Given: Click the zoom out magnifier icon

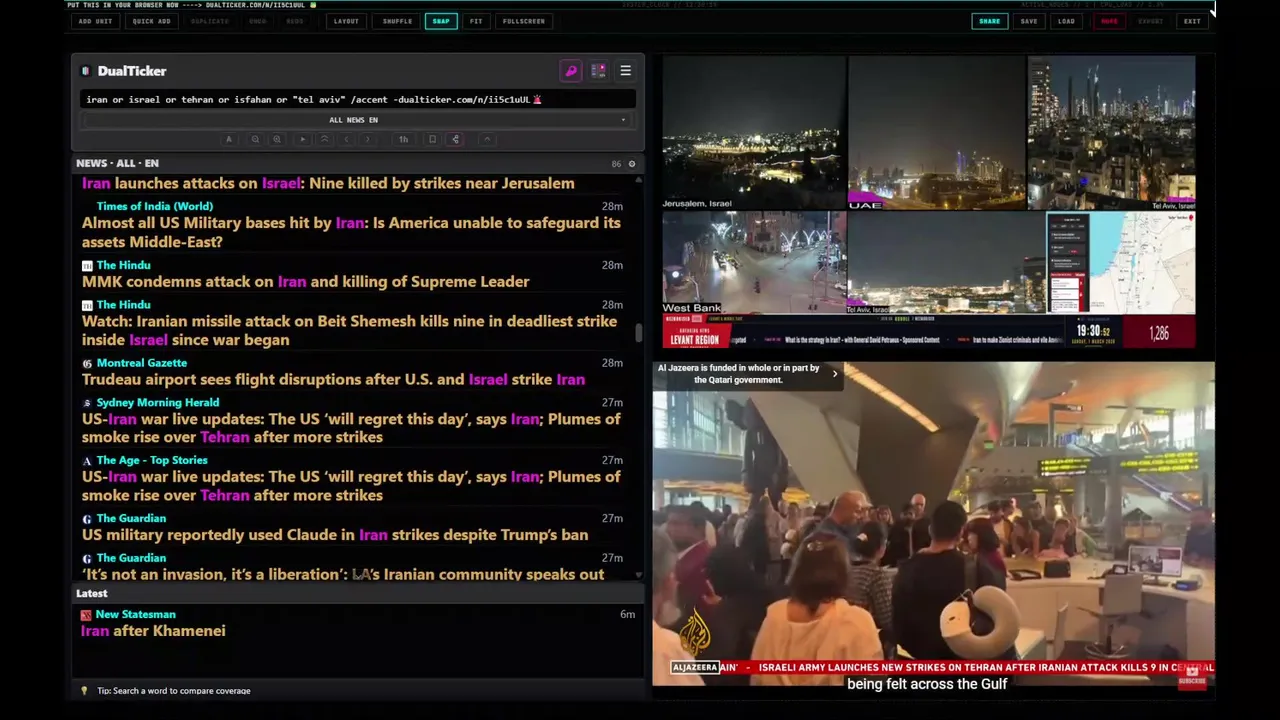Looking at the screenshot, I should [x=255, y=139].
